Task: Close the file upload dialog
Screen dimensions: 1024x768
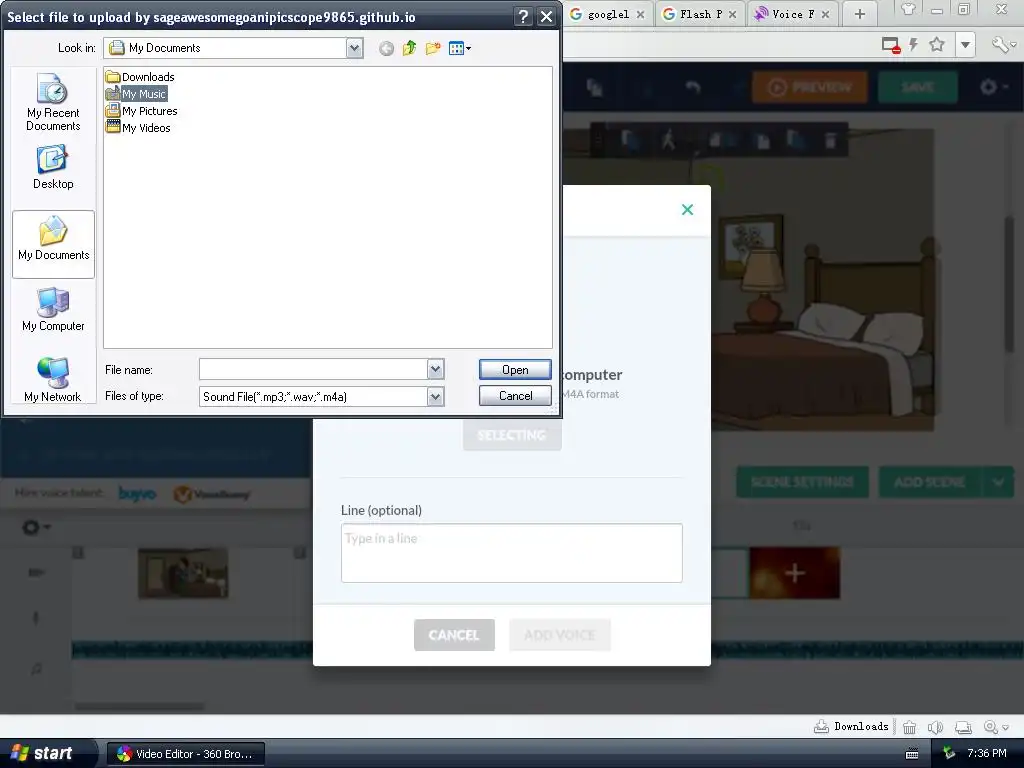Action: pyautogui.click(x=546, y=17)
